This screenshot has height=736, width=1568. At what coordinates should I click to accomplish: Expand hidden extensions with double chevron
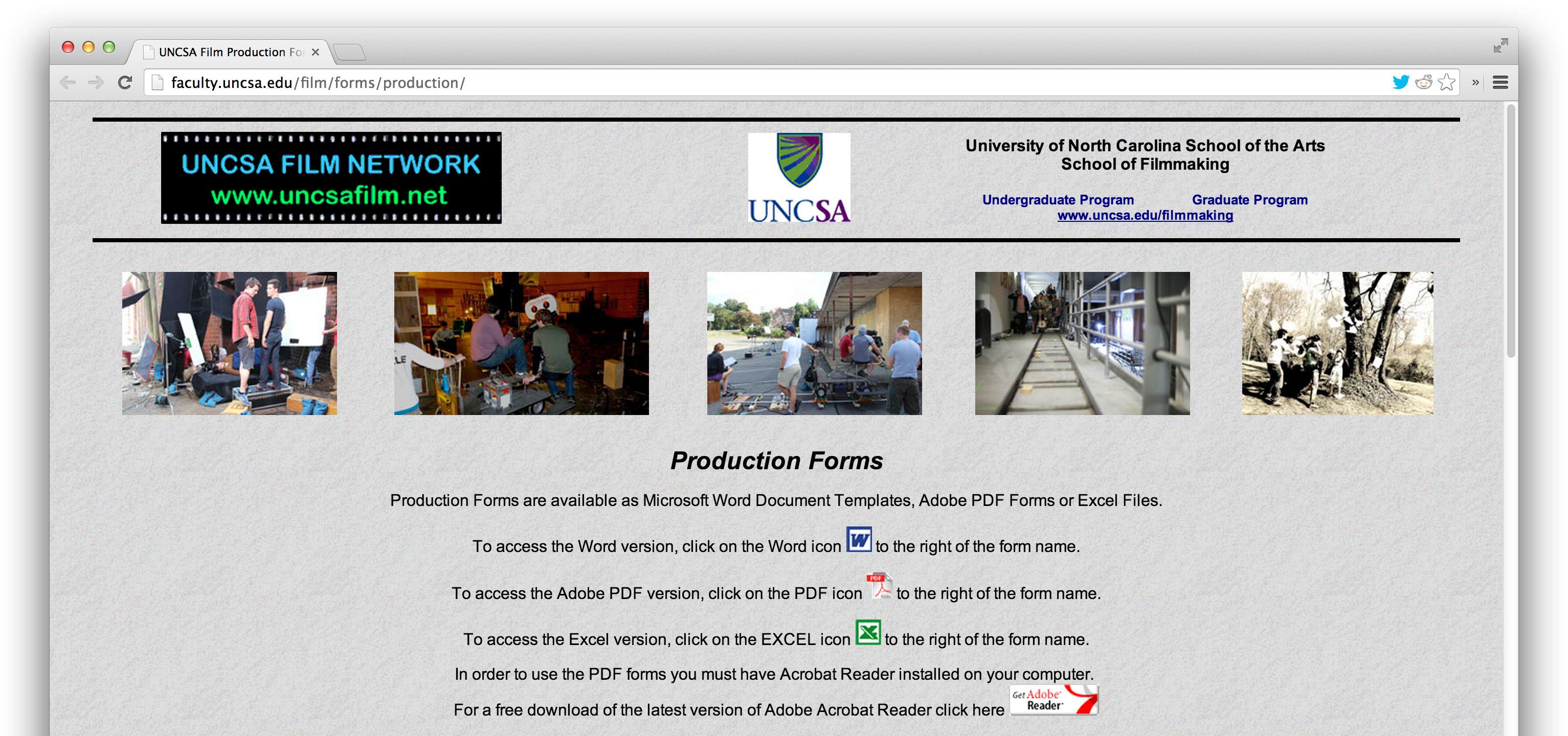pyautogui.click(x=1475, y=82)
